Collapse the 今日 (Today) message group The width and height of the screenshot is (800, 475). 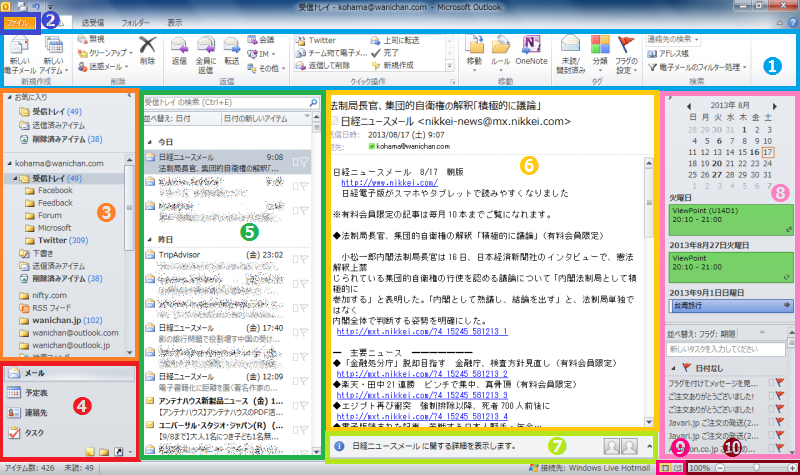(149, 142)
